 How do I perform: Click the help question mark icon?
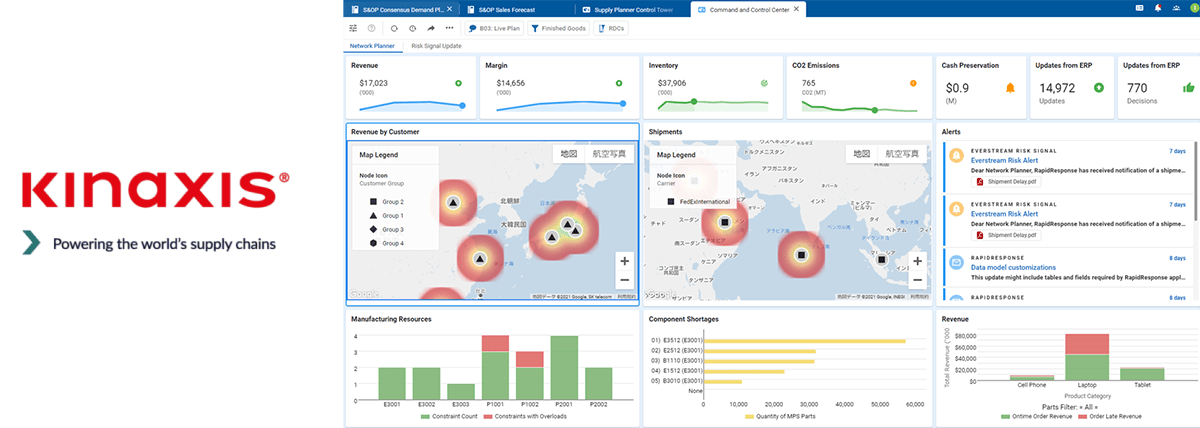click(x=372, y=28)
